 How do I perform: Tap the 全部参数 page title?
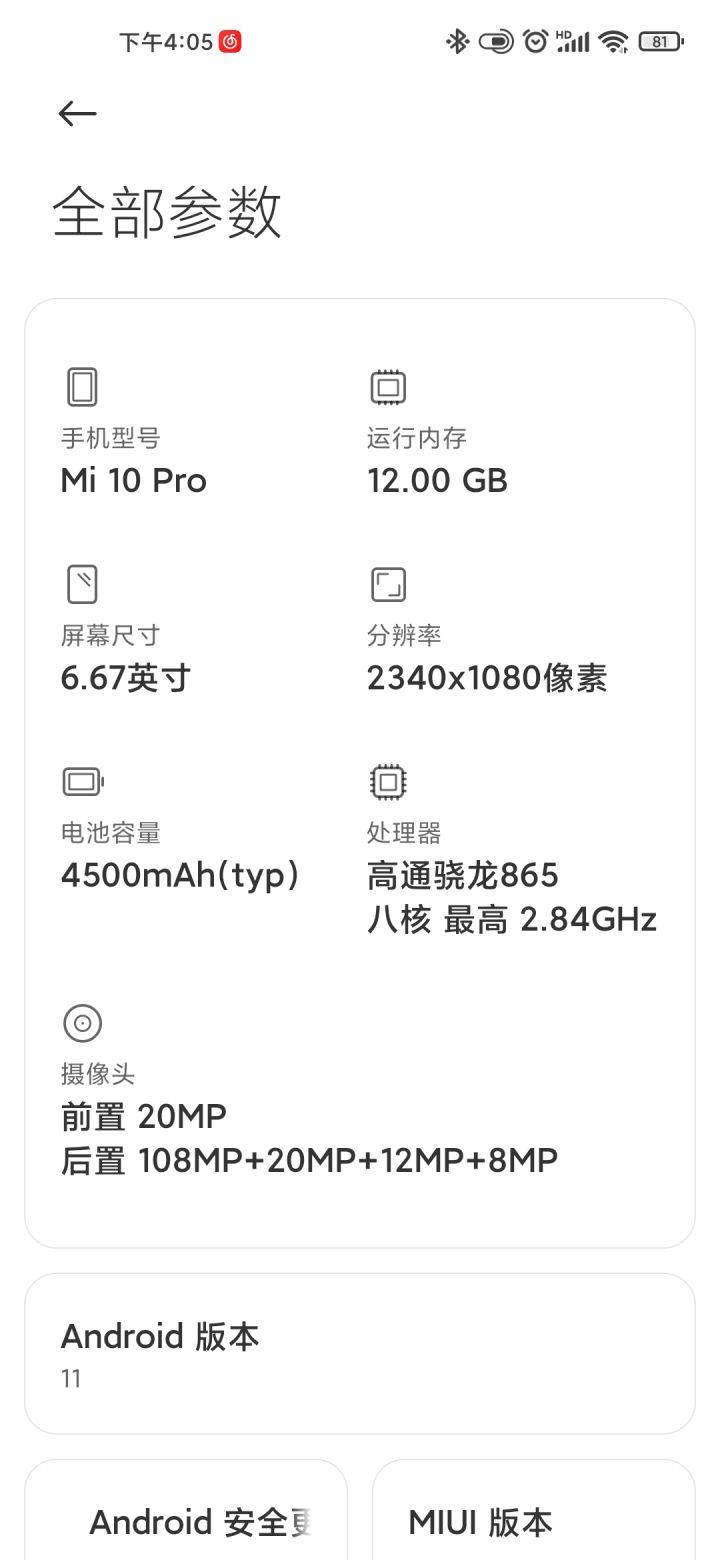[167, 212]
